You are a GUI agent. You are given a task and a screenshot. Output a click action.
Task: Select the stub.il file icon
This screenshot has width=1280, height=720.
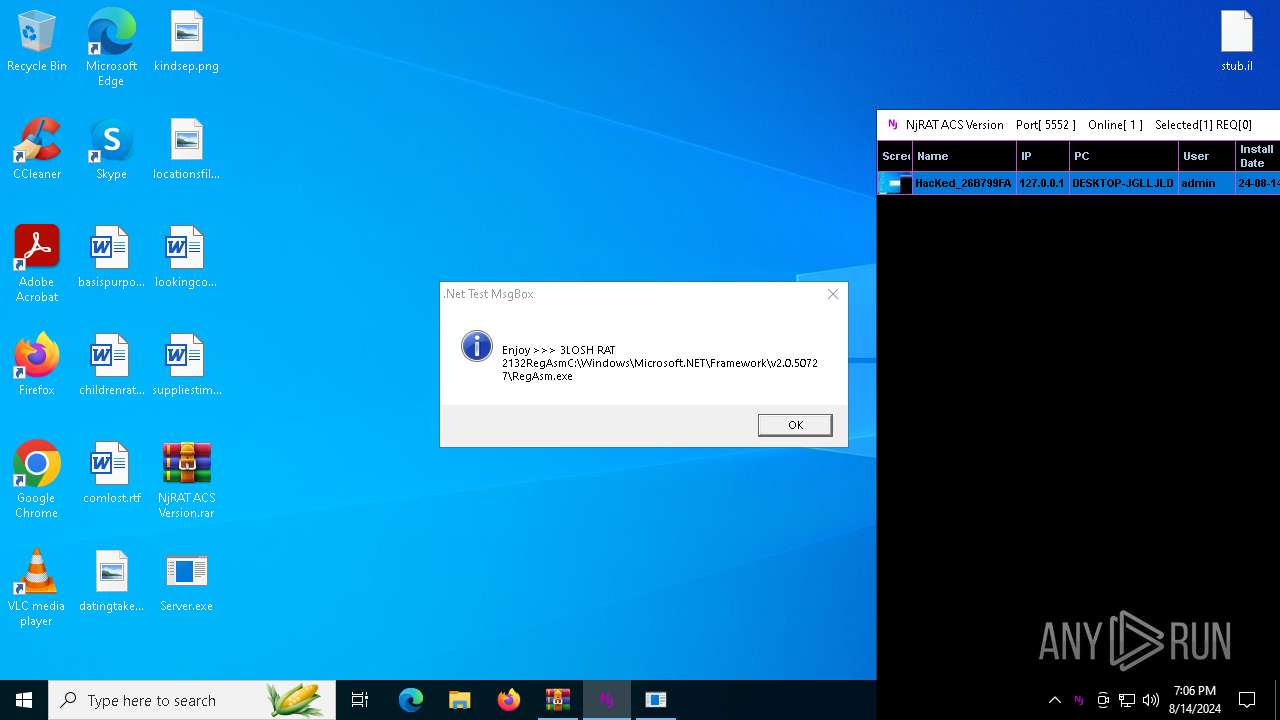pyautogui.click(x=1236, y=41)
